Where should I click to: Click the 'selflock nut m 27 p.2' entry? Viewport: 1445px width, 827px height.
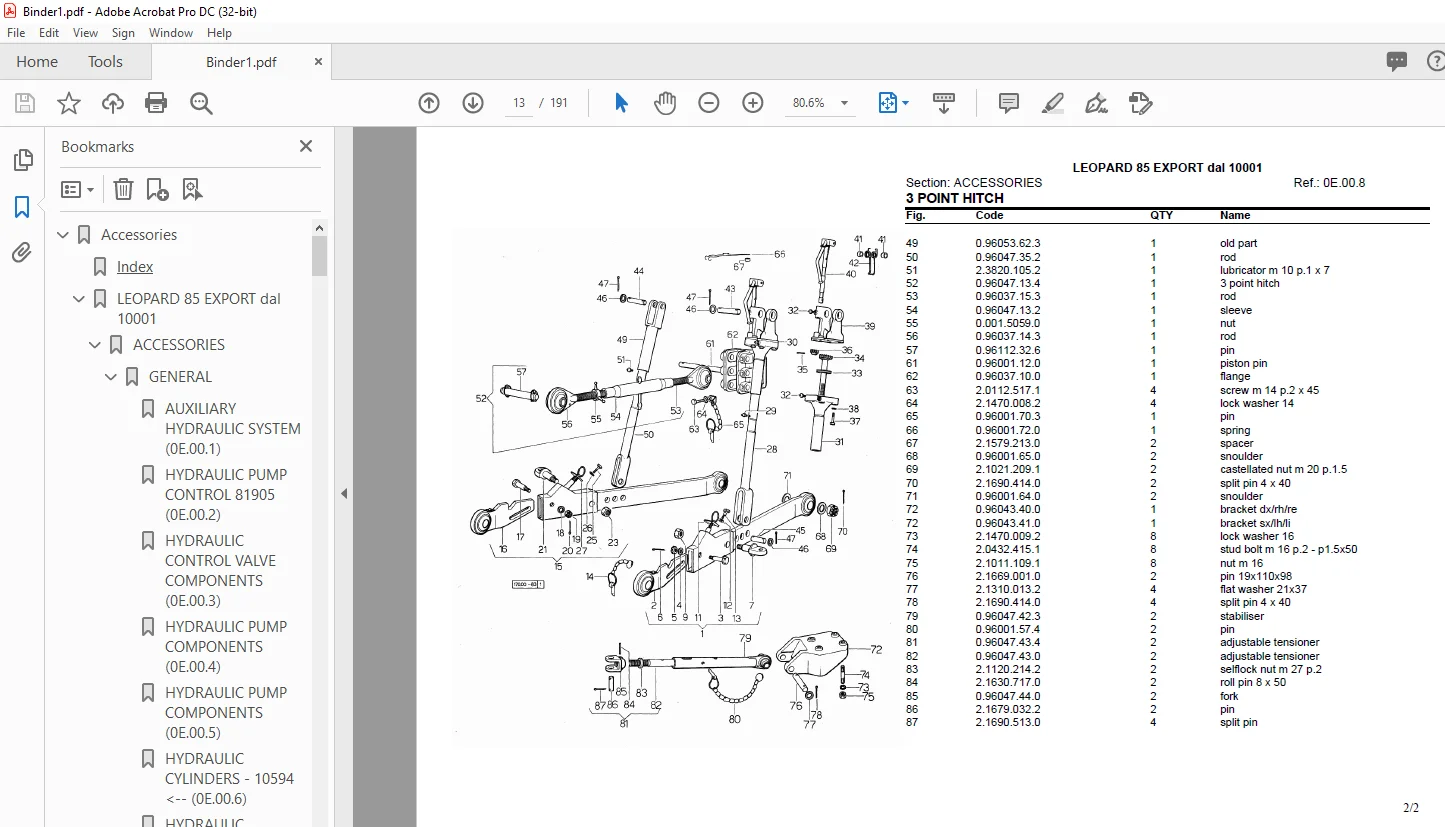(1271, 670)
